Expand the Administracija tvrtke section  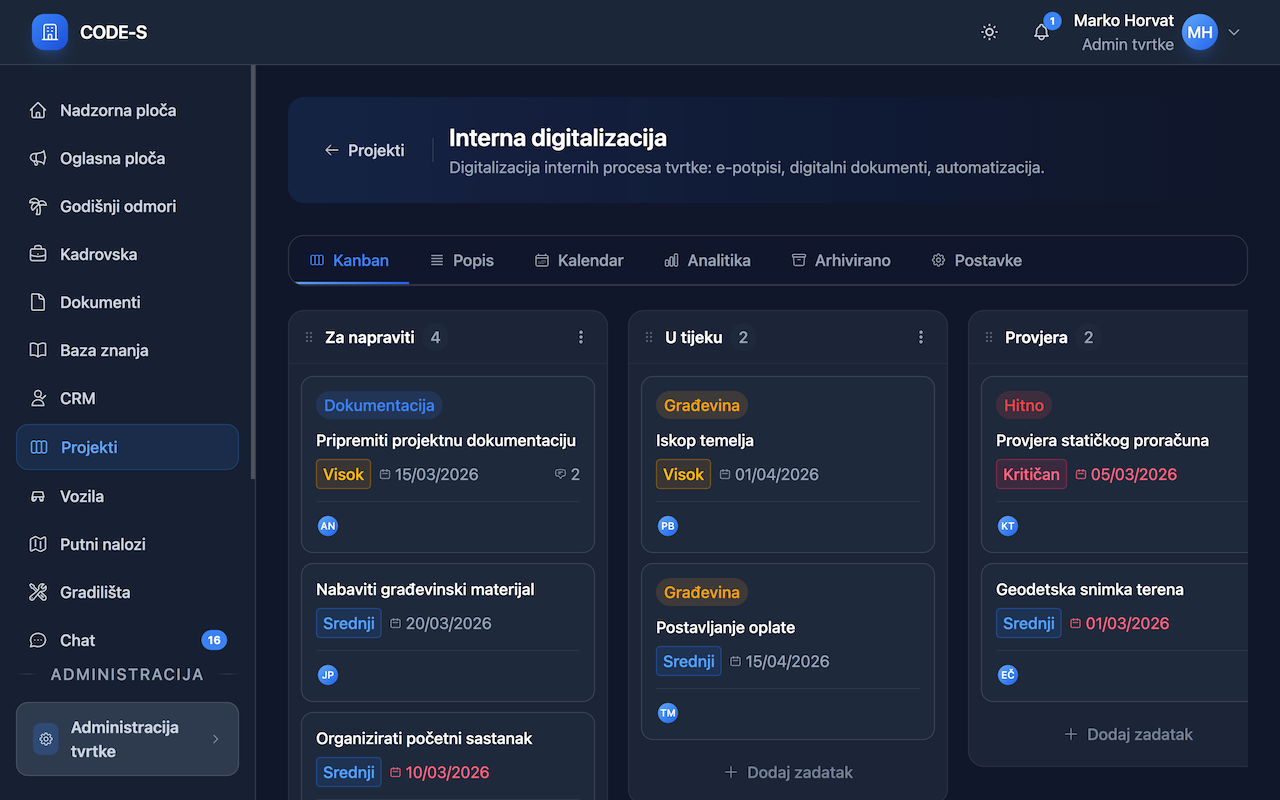click(127, 739)
